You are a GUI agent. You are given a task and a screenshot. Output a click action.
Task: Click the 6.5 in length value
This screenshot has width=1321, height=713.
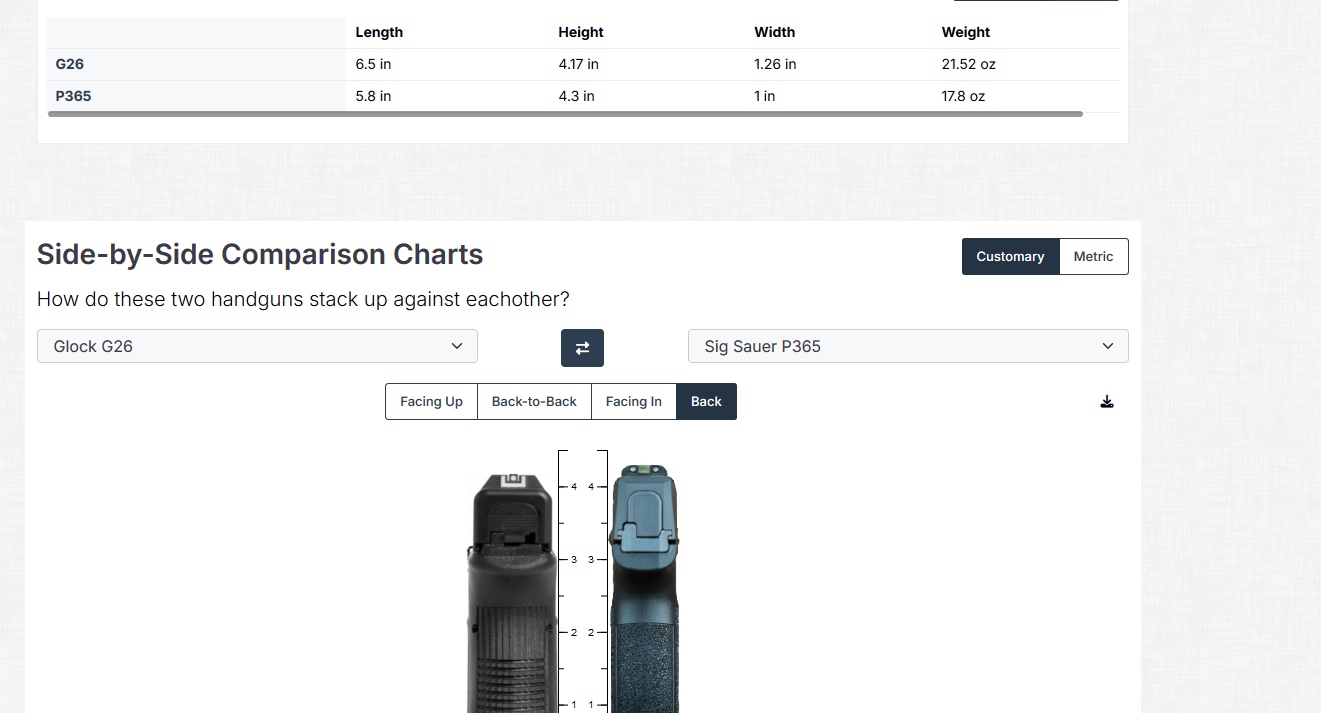373,64
